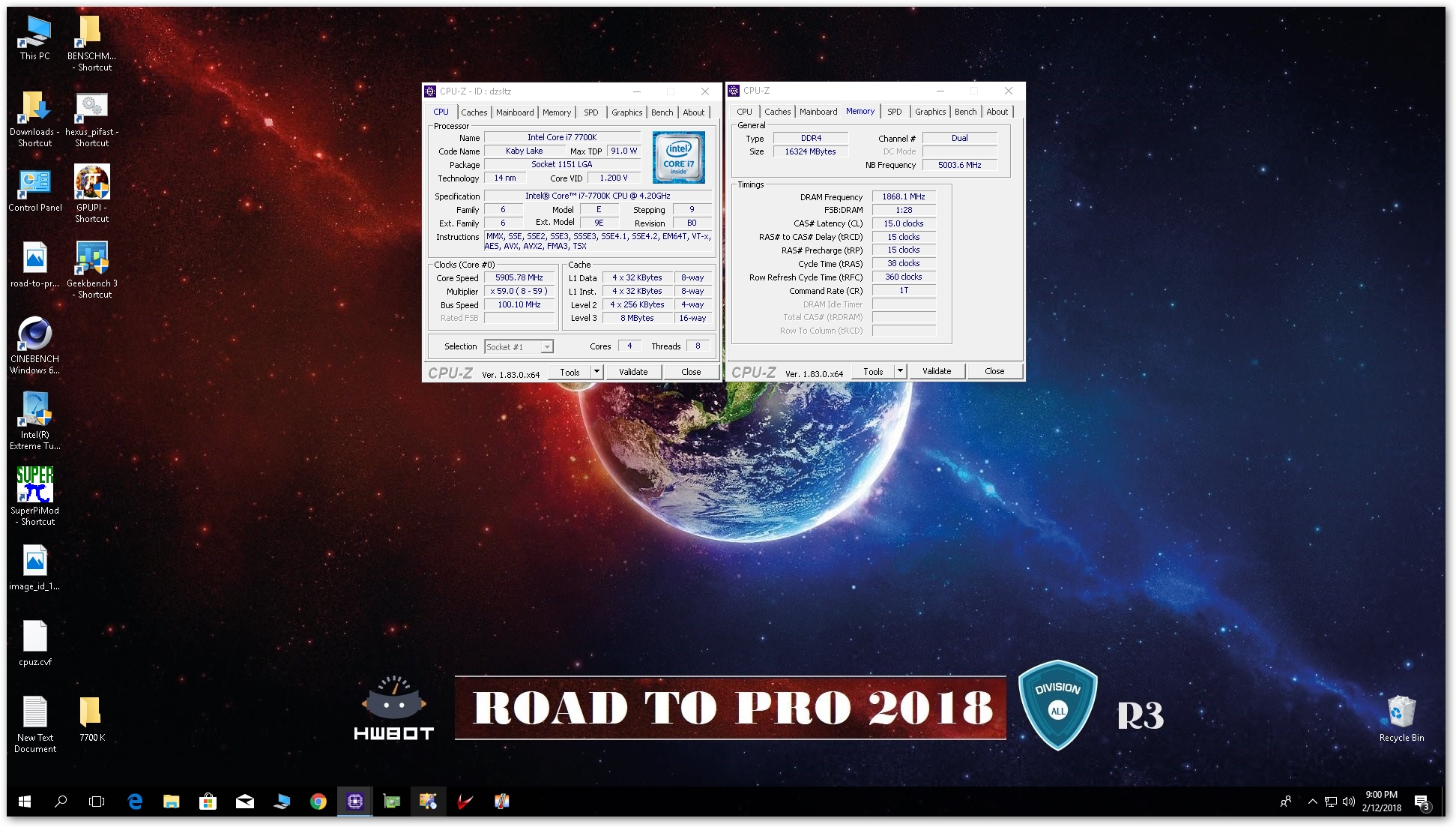The image size is (1456, 827).
Task: Click Tools button in left CPU-Z
Action: pyautogui.click(x=570, y=372)
